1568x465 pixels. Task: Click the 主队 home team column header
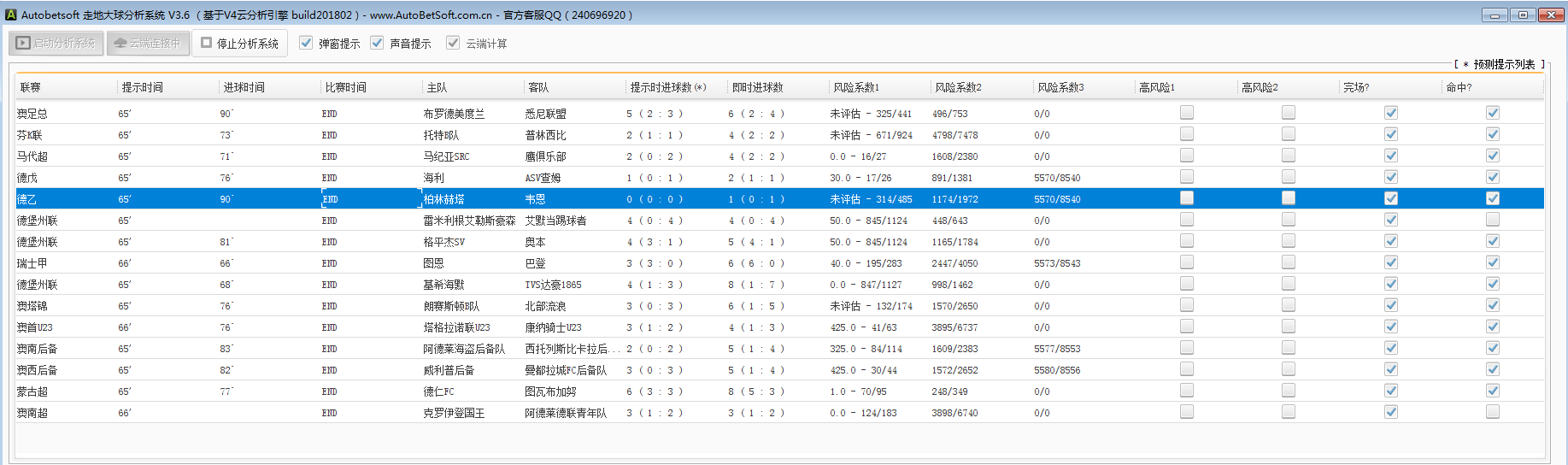click(x=437, y=87)
